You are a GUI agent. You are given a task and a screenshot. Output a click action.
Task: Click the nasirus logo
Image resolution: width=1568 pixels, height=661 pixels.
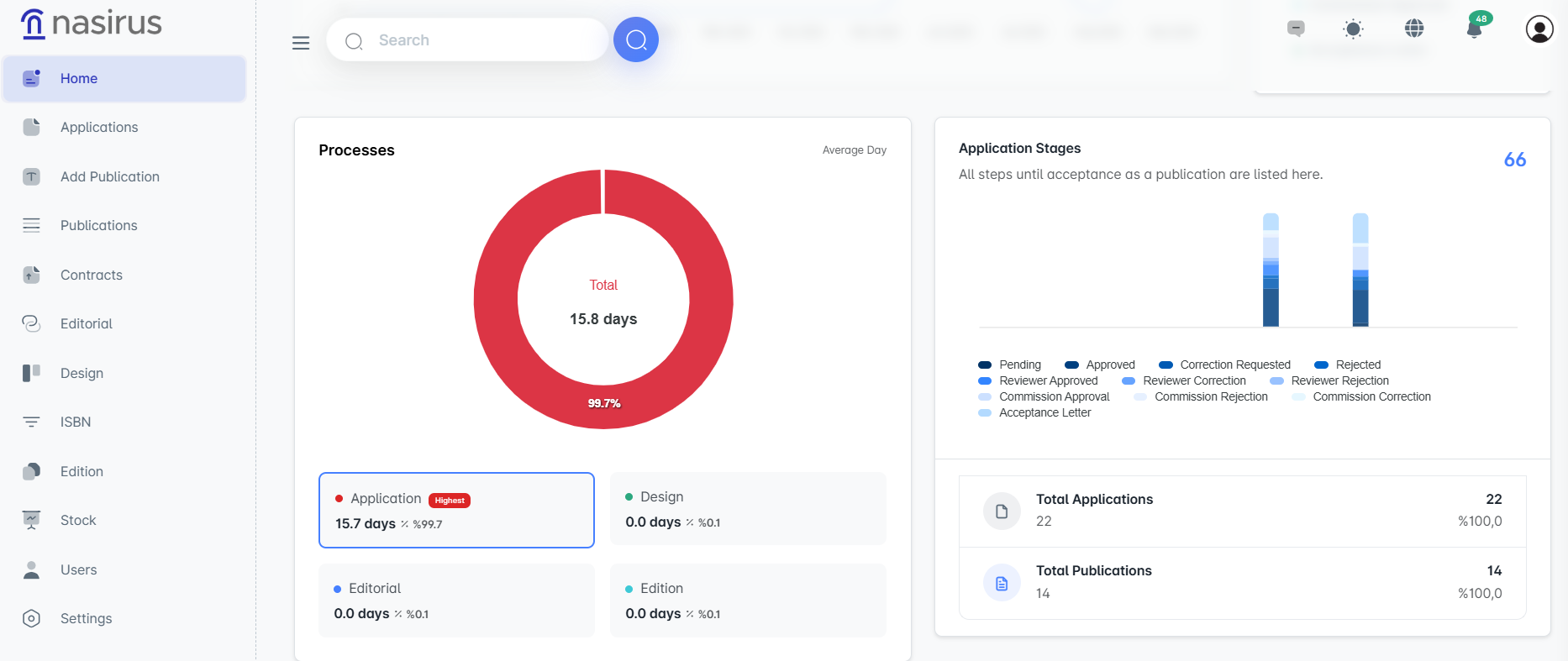91,24
